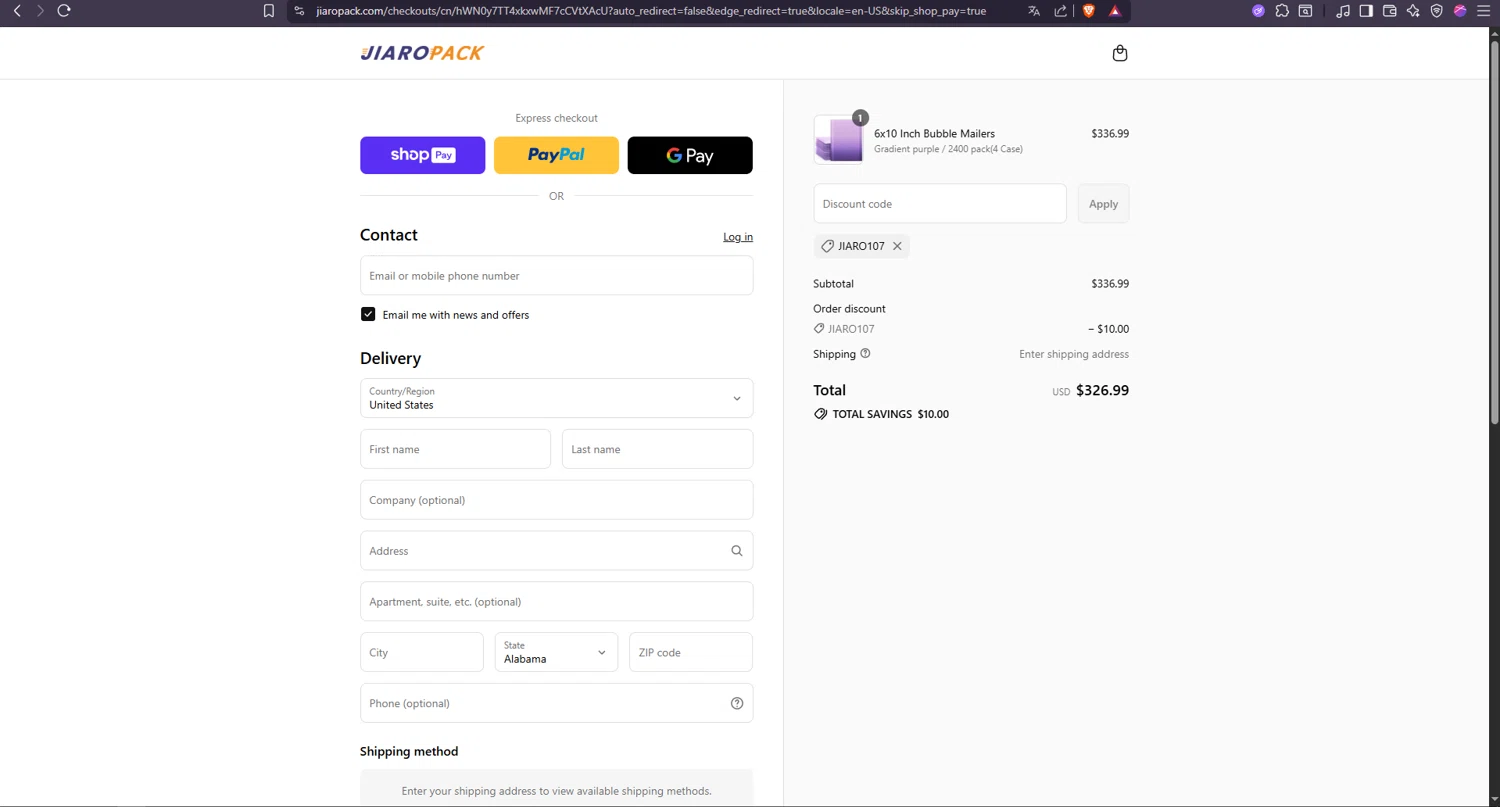Image resolution: width=1500 pixels, height=807 pixels.
Task: Click the ZIP code field
Action: click(x=690, y=652)
